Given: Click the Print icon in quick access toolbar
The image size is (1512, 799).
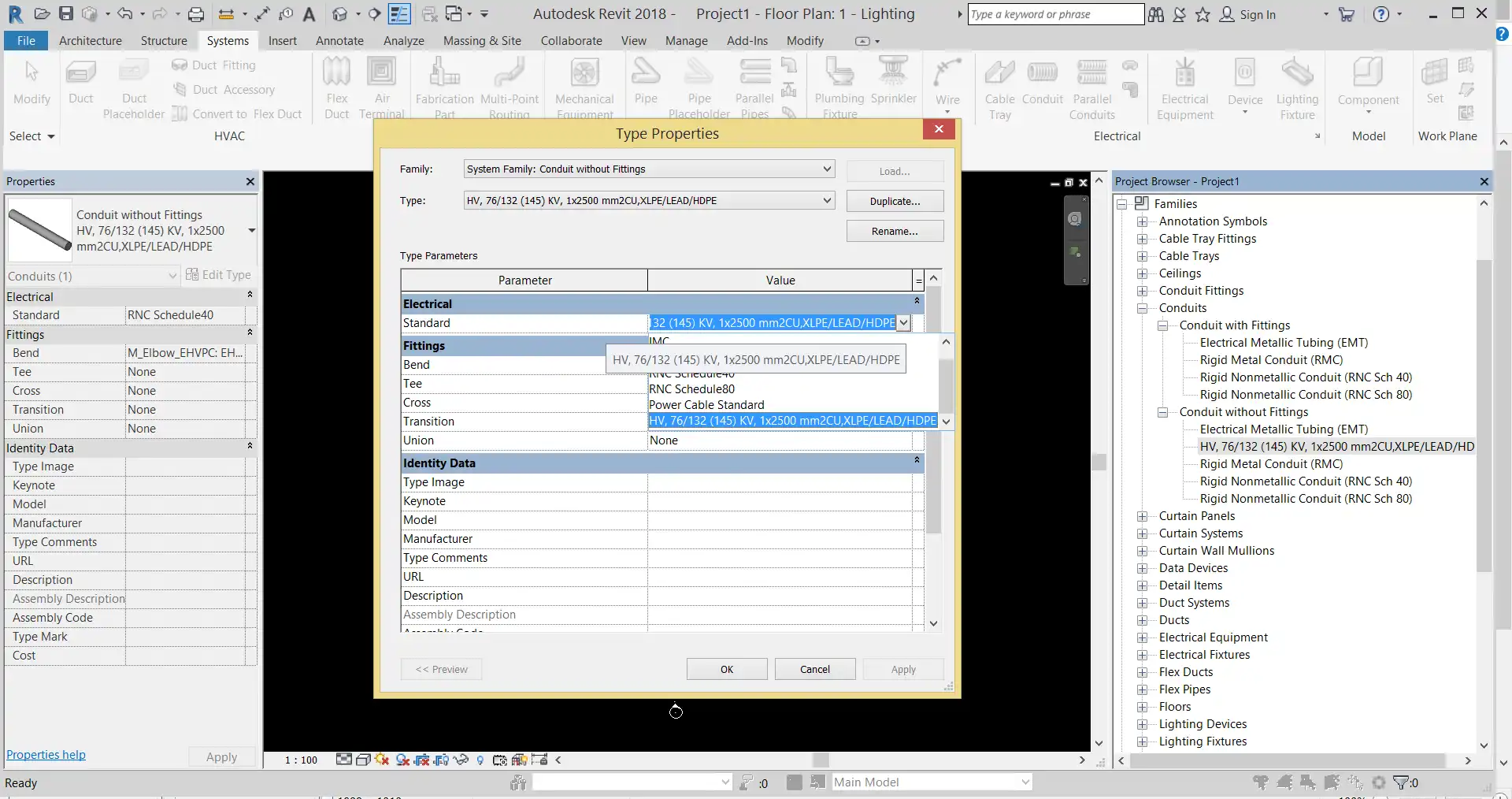Looking at the screenshot, I should [x=196, y=13].
